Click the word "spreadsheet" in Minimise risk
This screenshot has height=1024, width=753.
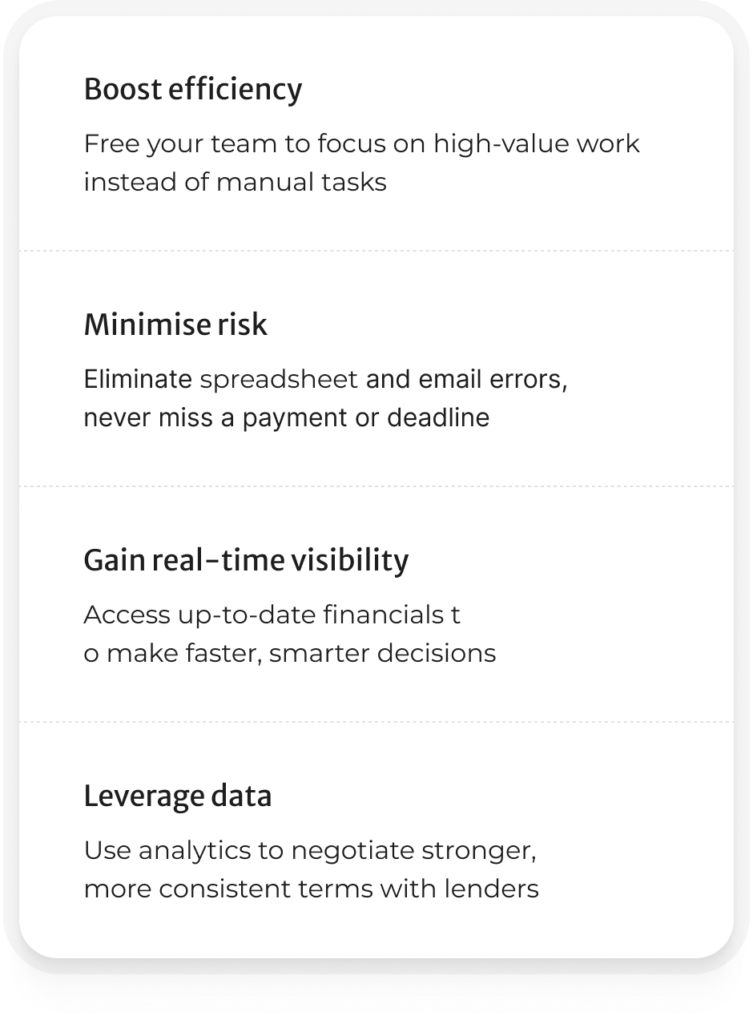(279, 380)
